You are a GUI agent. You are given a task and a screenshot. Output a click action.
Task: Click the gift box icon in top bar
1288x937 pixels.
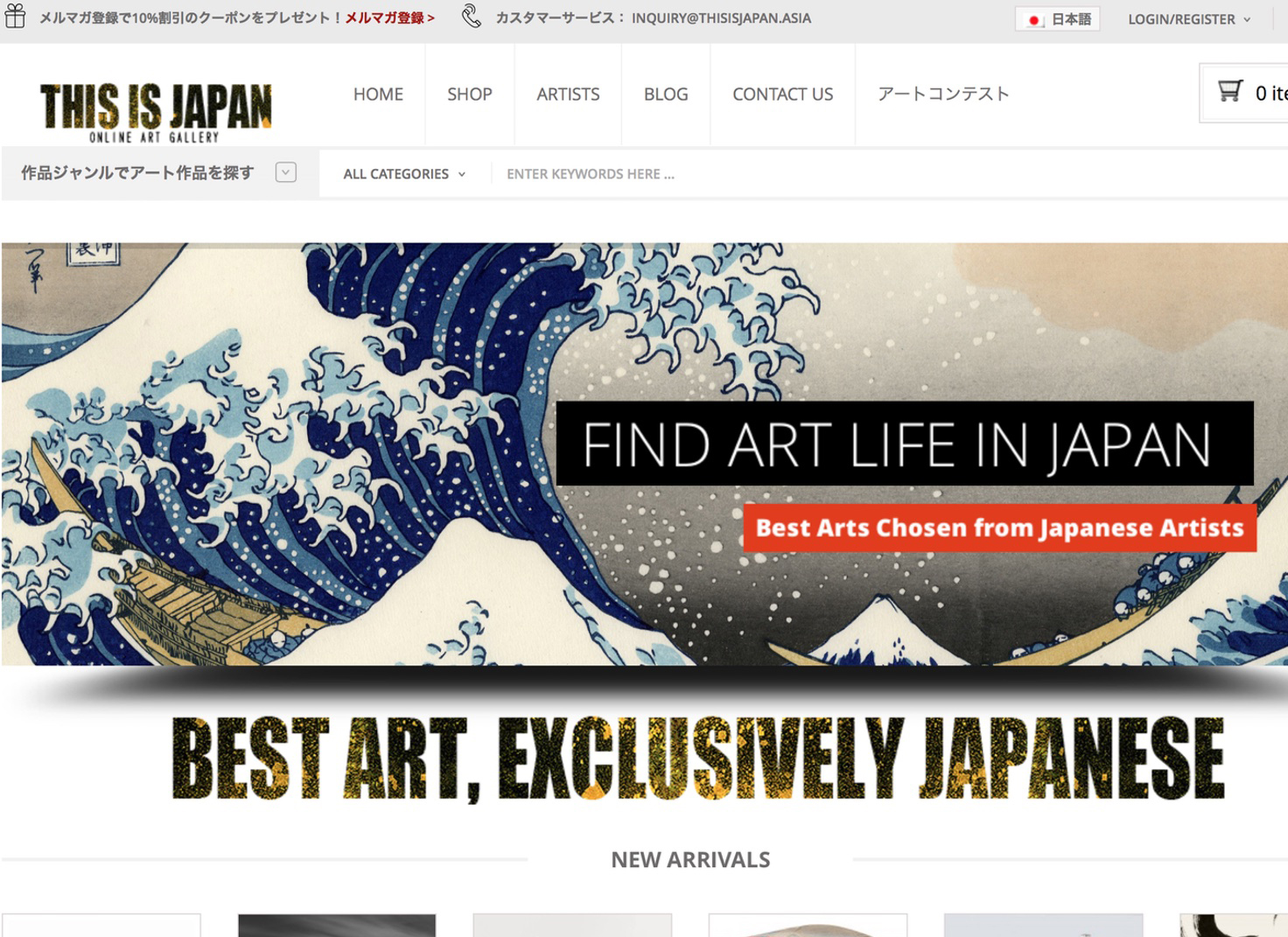pyautogui.click(x=15, y=17)
